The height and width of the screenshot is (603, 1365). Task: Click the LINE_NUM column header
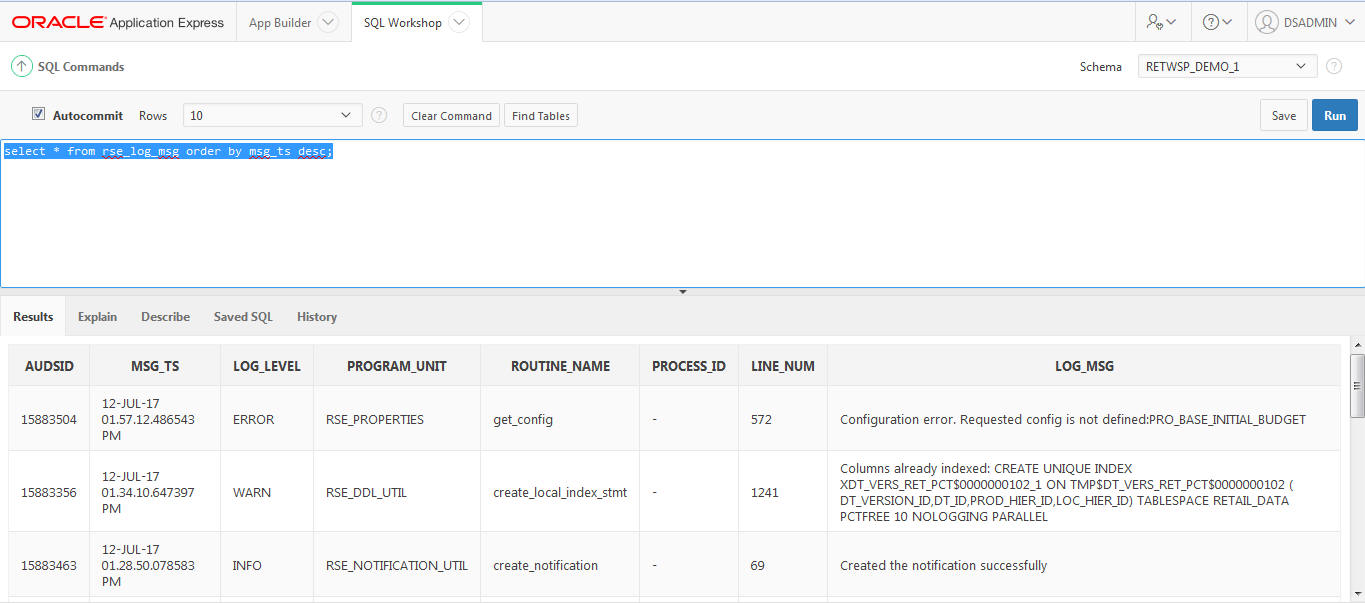coord(783,366)
